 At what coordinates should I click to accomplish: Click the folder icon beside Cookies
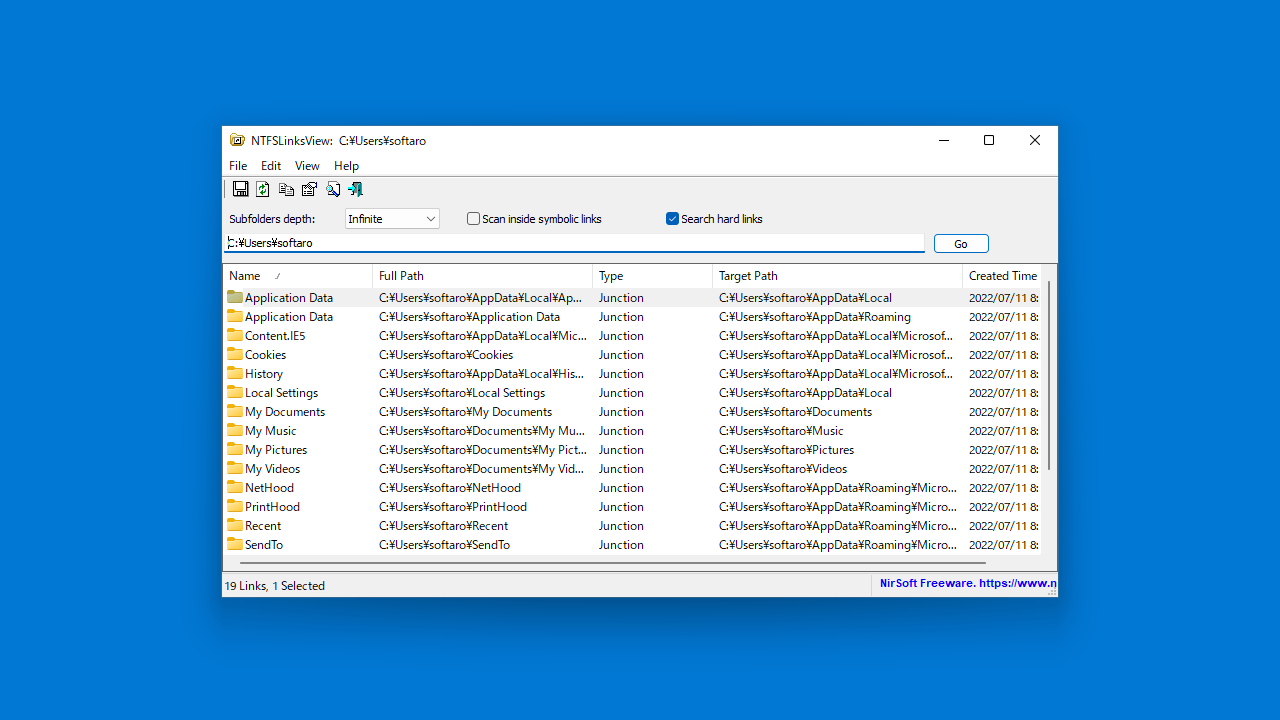click(x=235, y=354)
